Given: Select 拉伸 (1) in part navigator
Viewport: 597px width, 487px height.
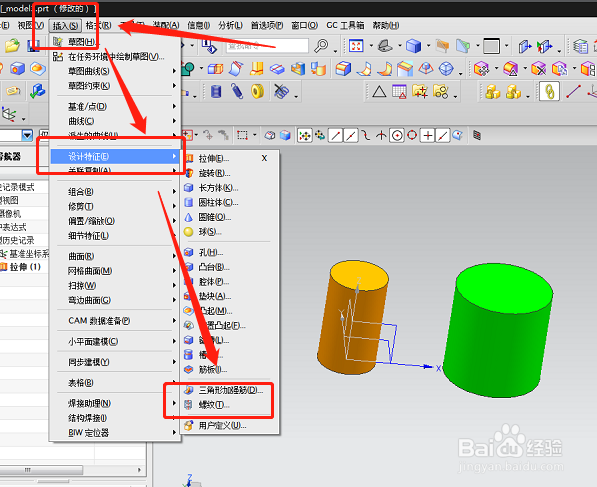Looking at the screenshot, I should pos(25,267).
